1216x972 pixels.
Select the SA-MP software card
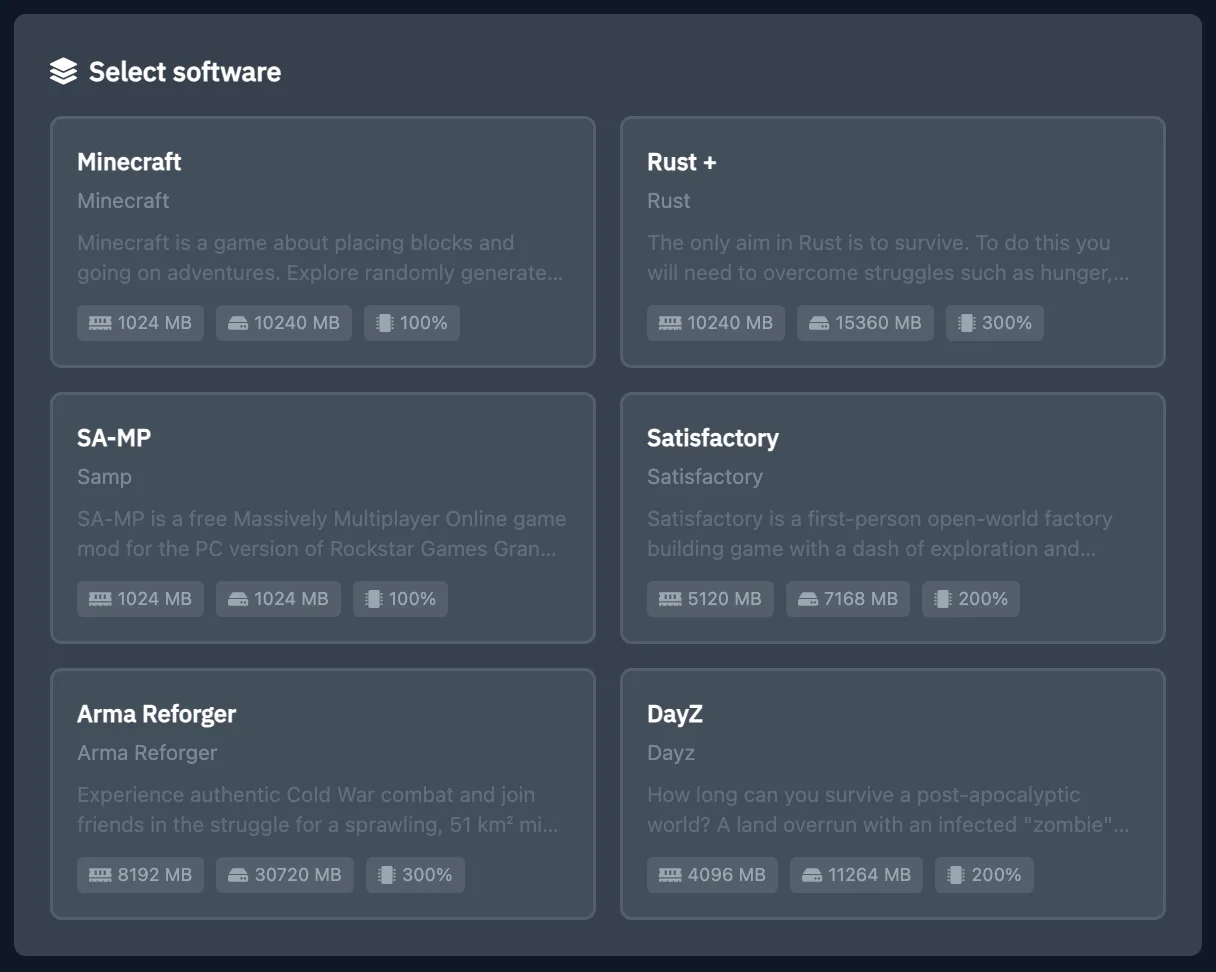tap(323, 518)
